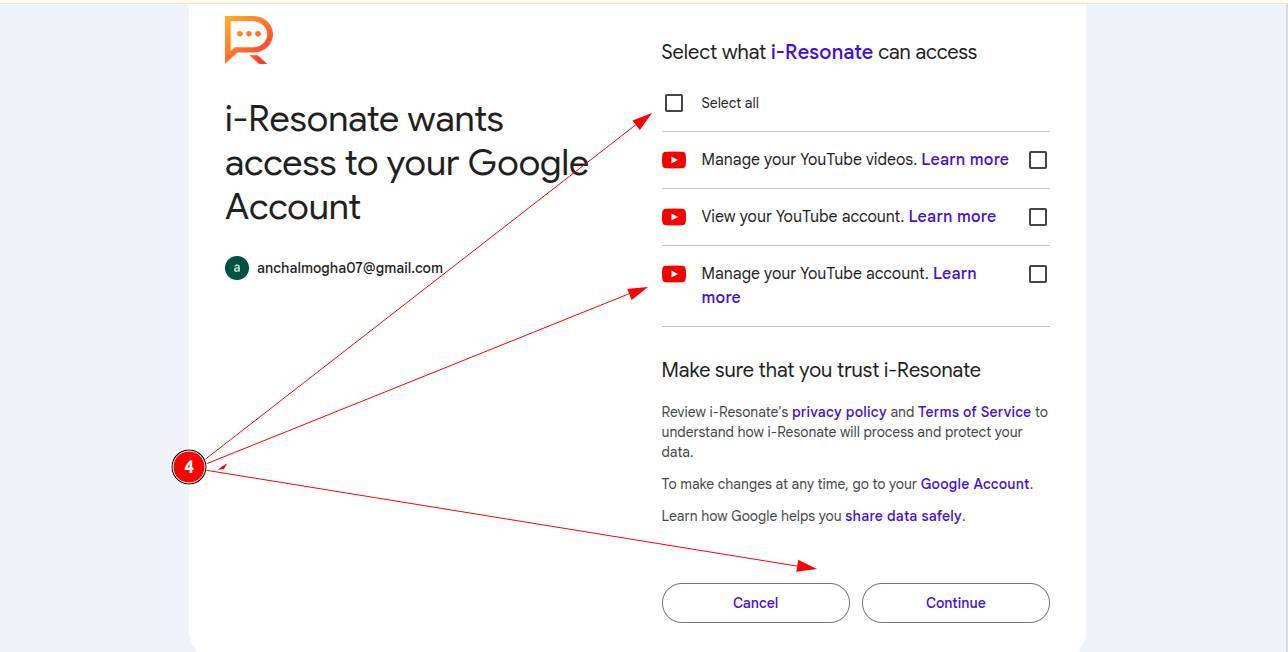Click the i-Resonate logo icon
This screenshot has width=1288, height=652.
[x=248, y=40]
